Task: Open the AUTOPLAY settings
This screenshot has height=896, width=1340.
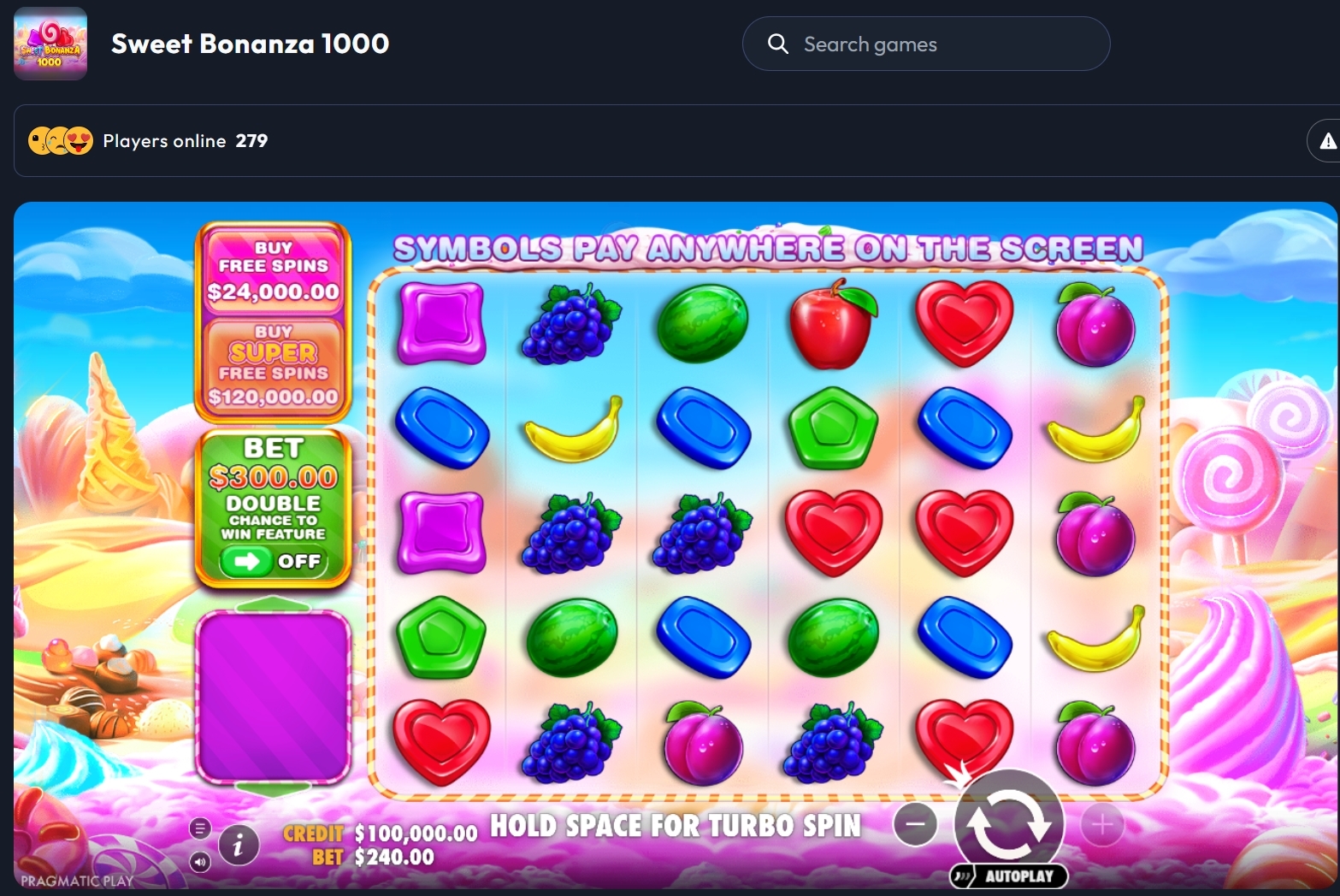Action: 1009,876
